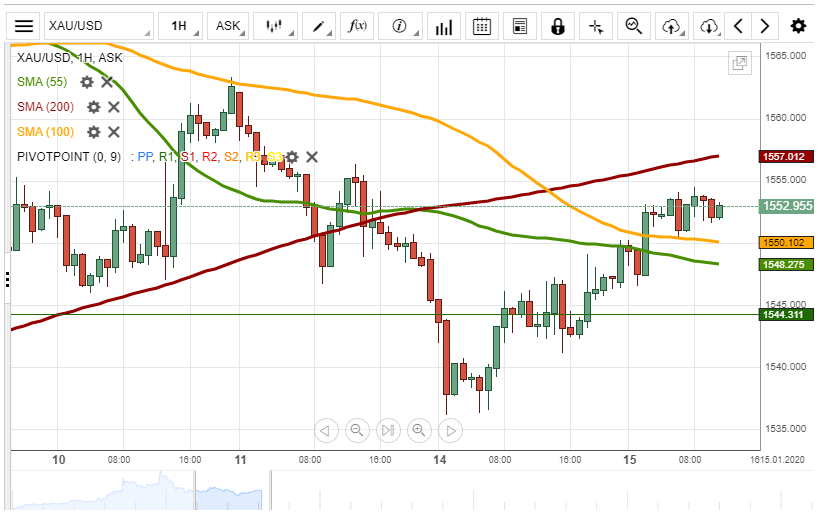Open the hamburger main menu

[23, 26]
